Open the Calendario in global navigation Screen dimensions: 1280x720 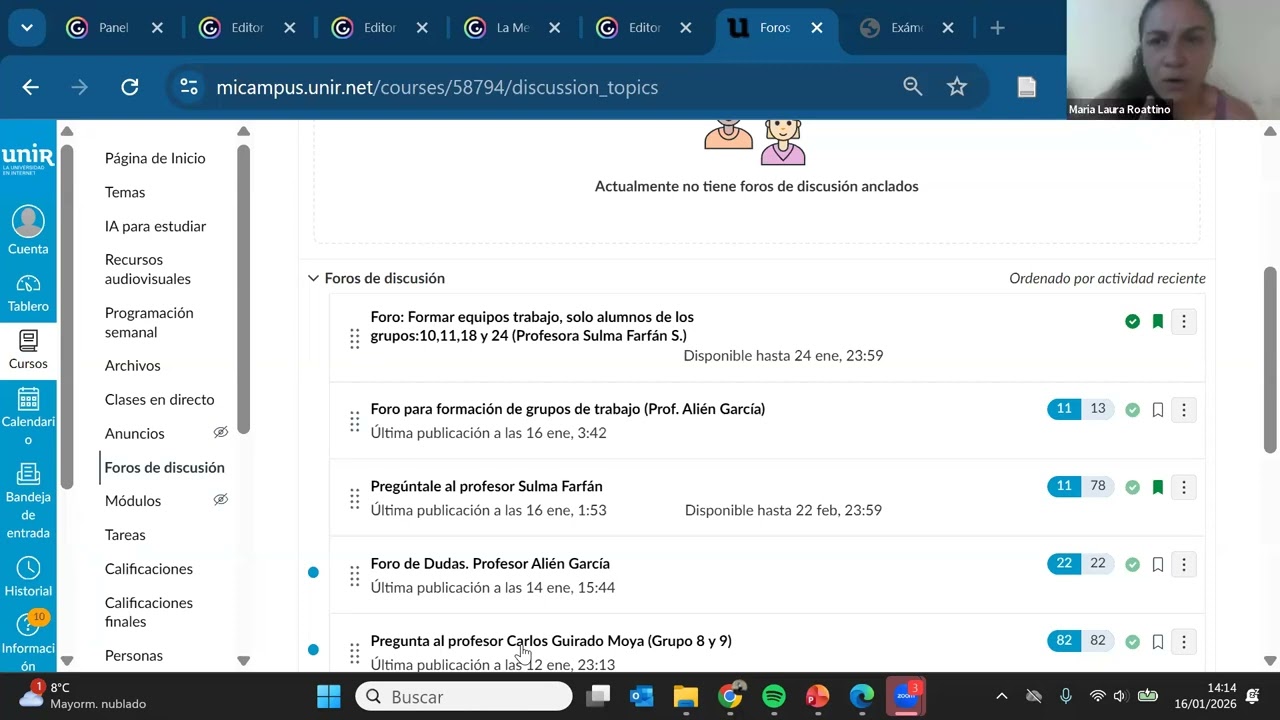click(28, 416)
